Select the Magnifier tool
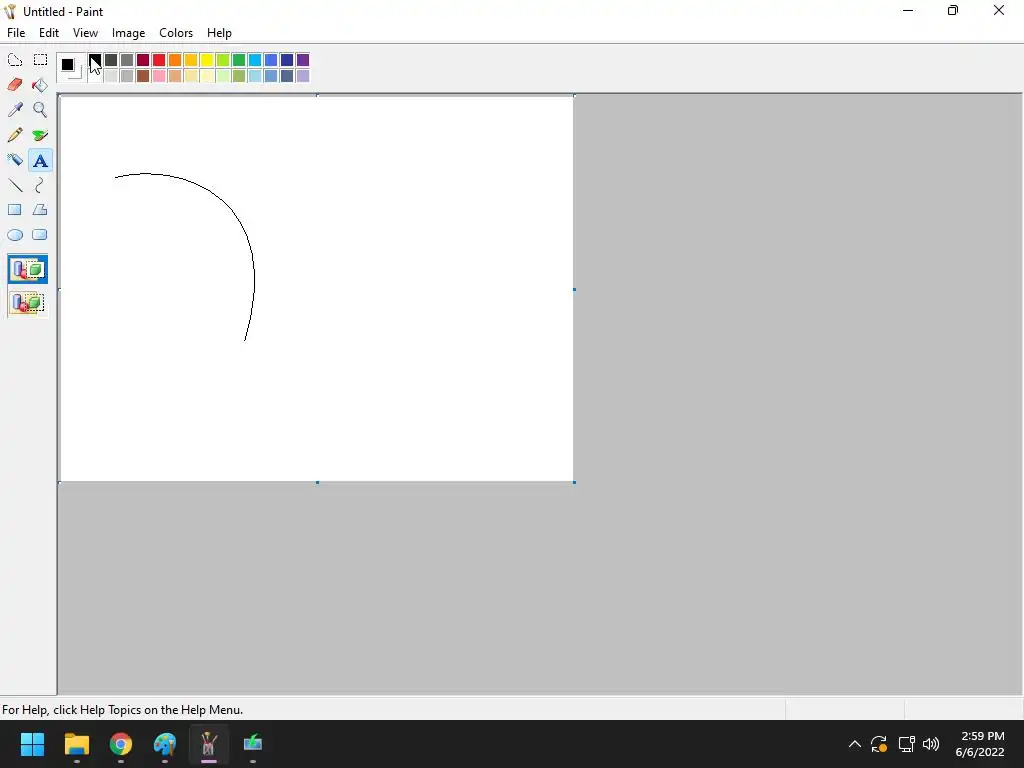The height and width of the screenshot is (768, 1024). coord(40,110)
